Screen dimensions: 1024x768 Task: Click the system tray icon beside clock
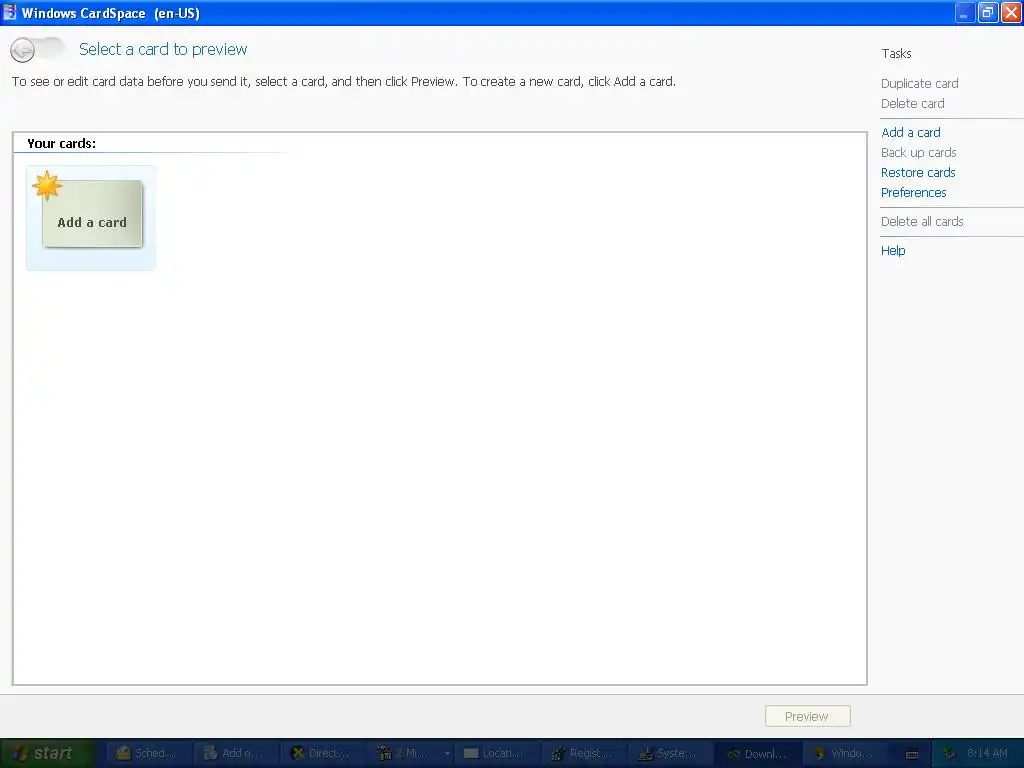pyautogui.click(x=950, y=753)
